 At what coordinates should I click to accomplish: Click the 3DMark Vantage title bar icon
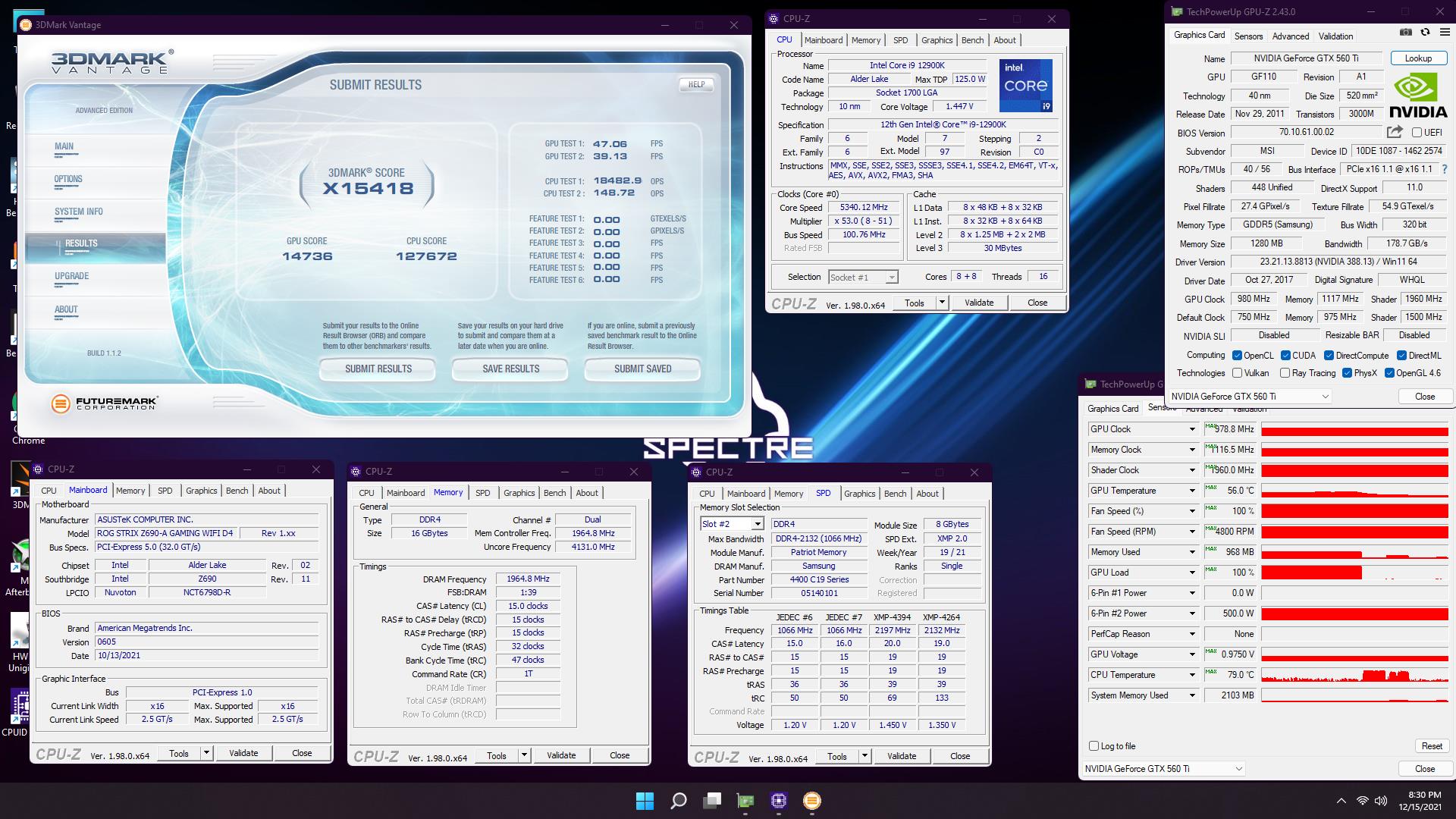tap(25, 25)
